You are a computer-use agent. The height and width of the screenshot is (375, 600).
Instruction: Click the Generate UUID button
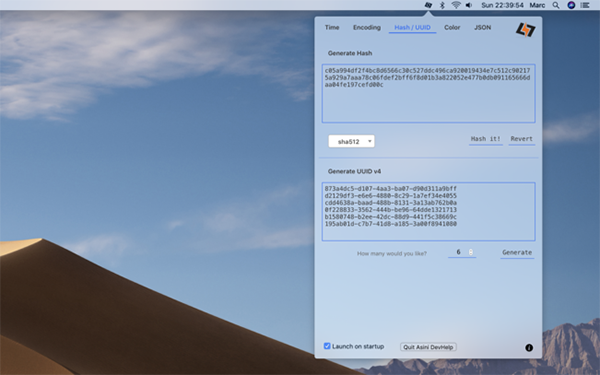pos(517,253)
